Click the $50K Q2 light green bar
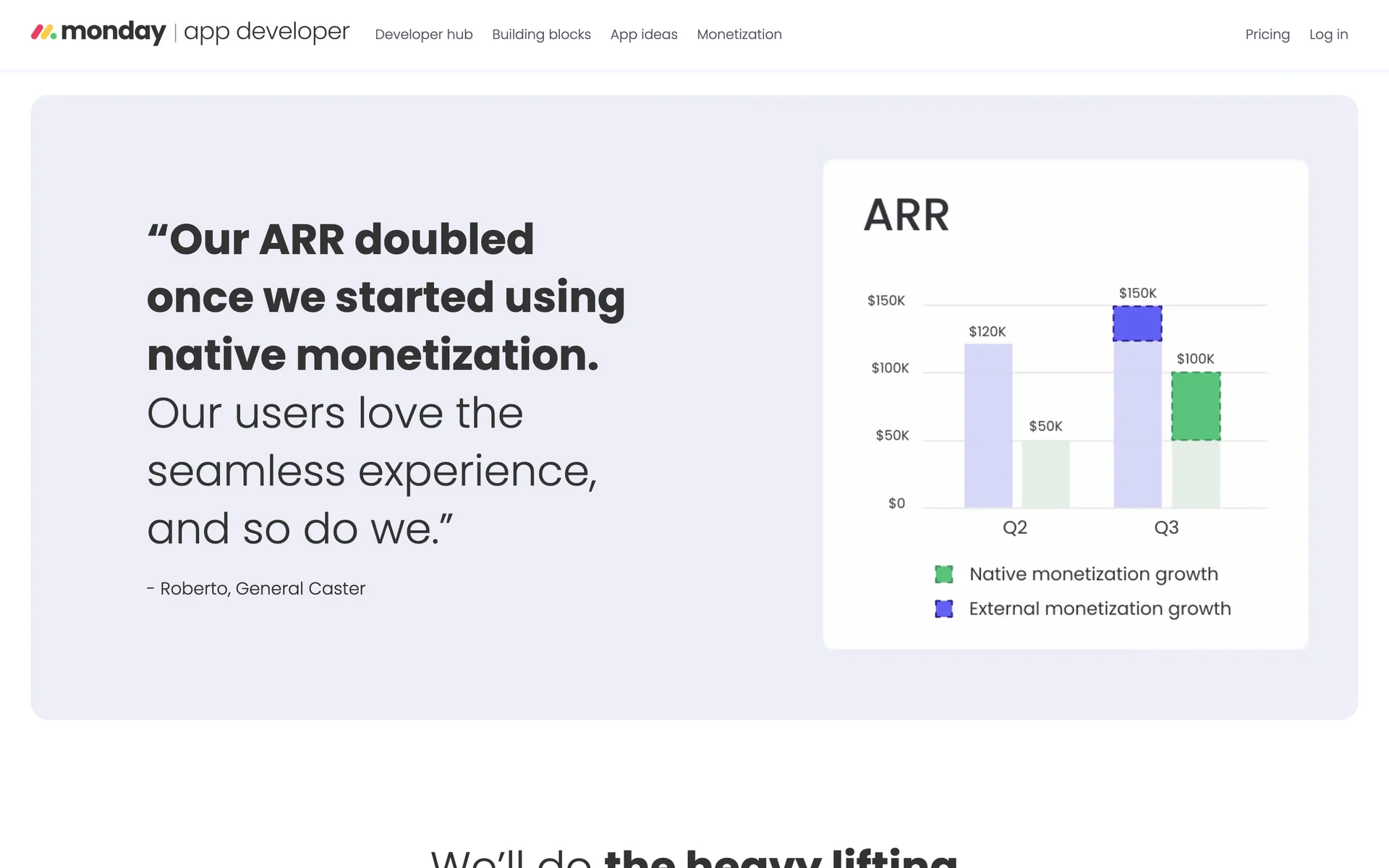1389x868 pixels. click(x=1045, y=474)
